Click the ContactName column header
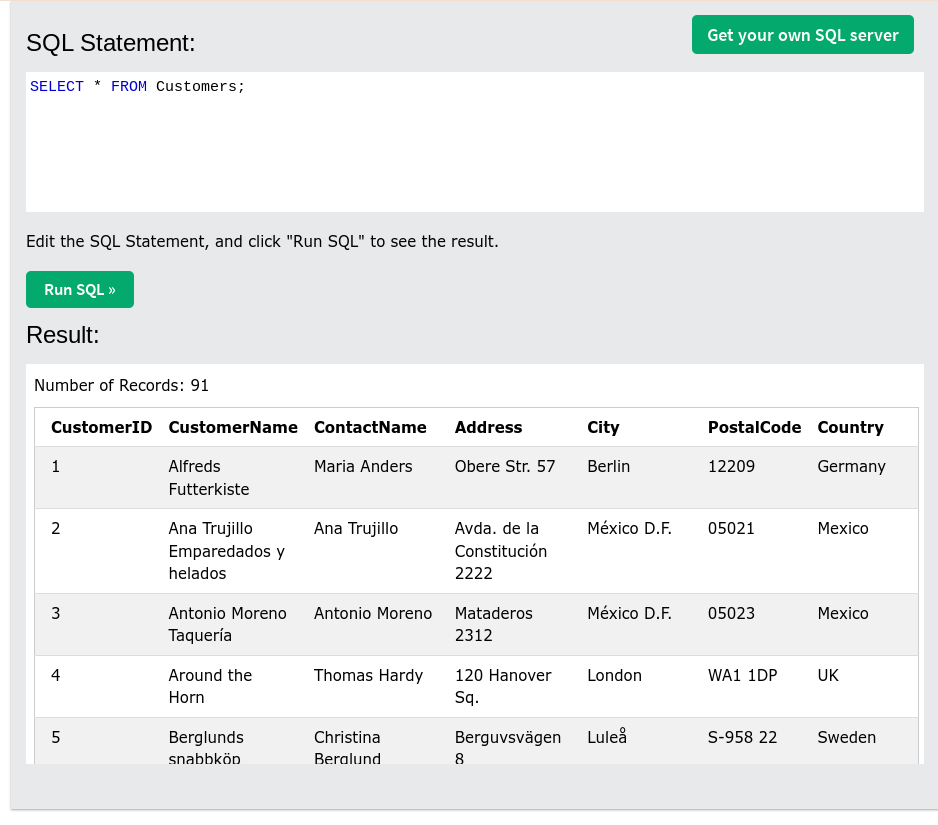This screenshot has width=938, height=825. [x=370, y=427]
